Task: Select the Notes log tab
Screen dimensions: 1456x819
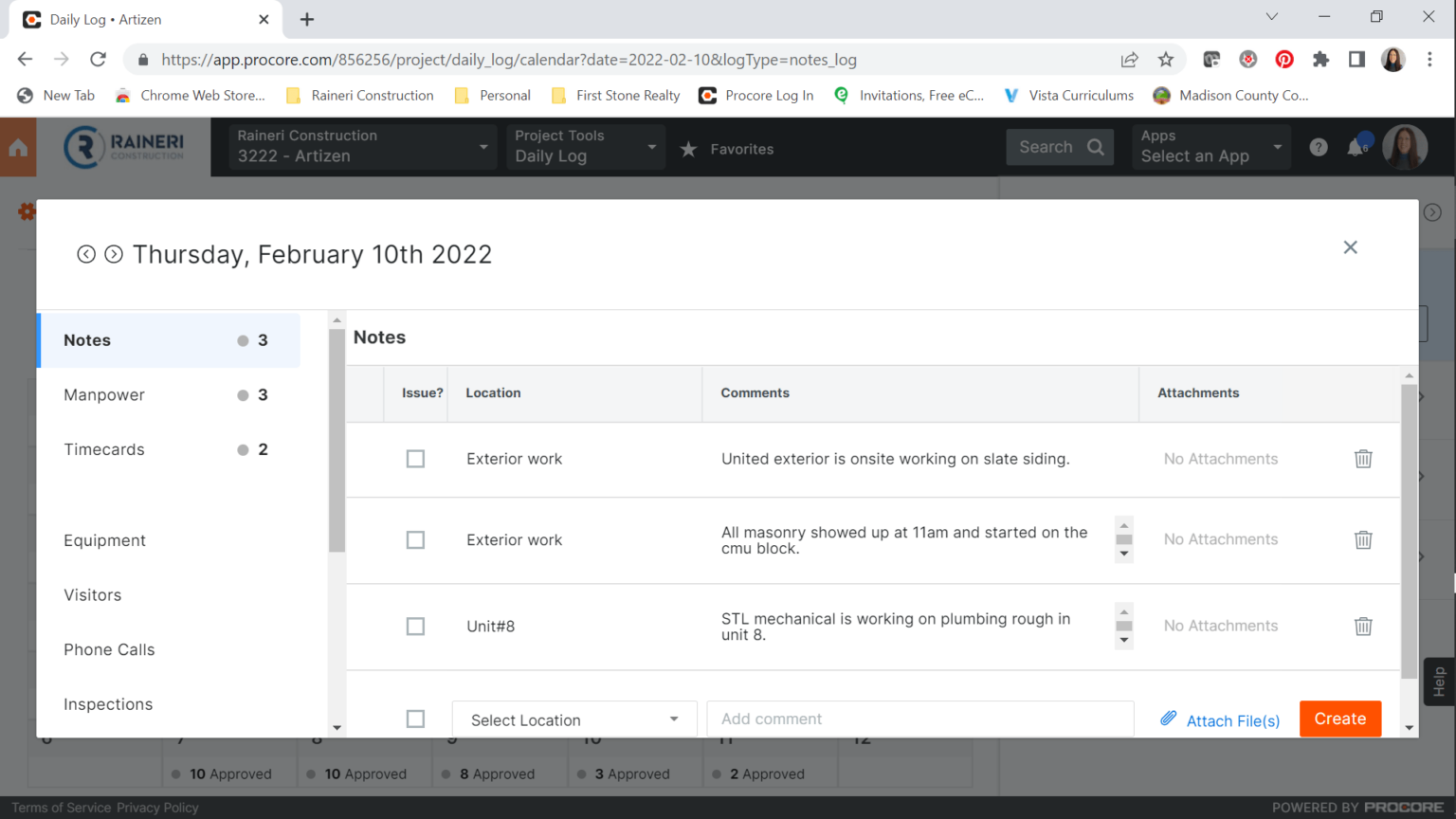Action: pos(169,340)
